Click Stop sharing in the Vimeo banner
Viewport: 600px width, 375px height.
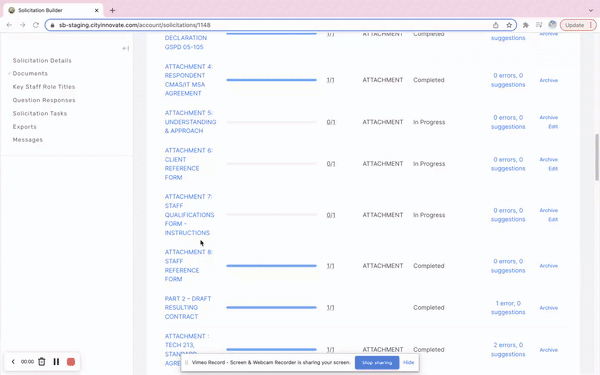pos(377,362)
